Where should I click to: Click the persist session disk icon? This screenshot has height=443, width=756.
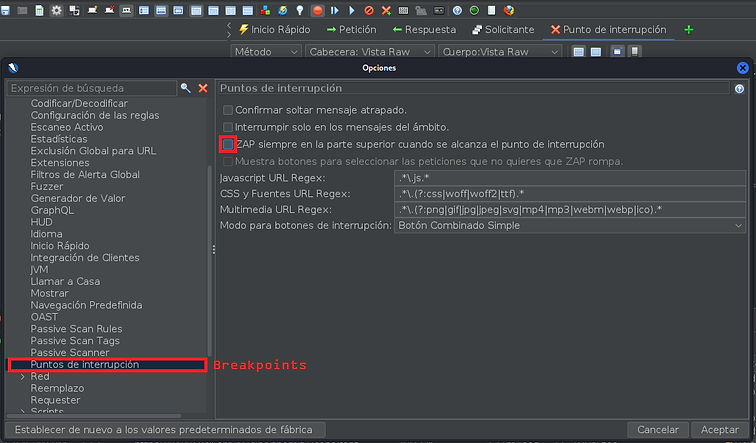click(6, 10)
